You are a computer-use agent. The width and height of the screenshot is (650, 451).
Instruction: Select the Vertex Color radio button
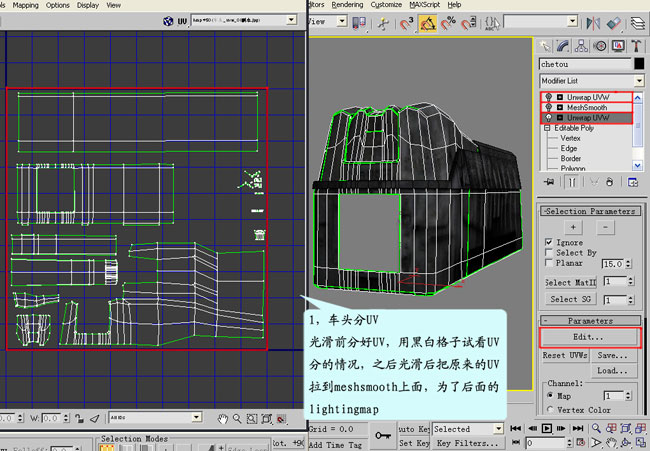click(550, 410)
